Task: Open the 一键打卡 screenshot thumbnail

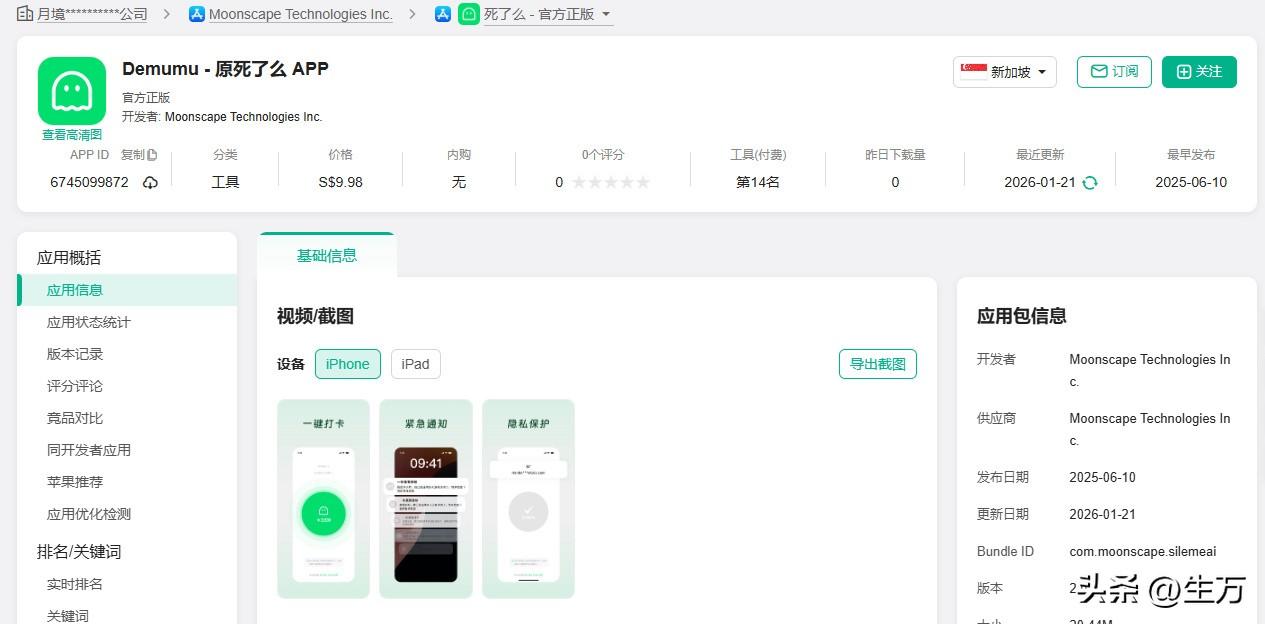Action: [x=323, y=499]
